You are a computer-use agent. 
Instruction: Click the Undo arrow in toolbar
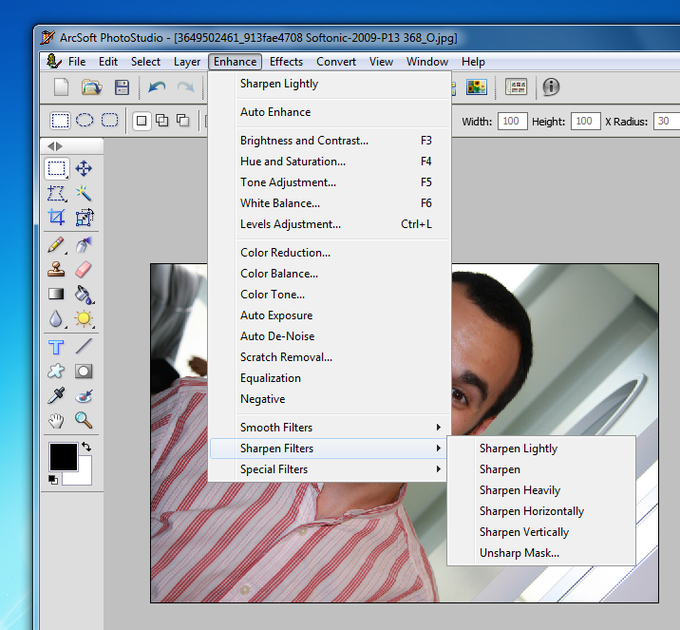click(157, 88)
